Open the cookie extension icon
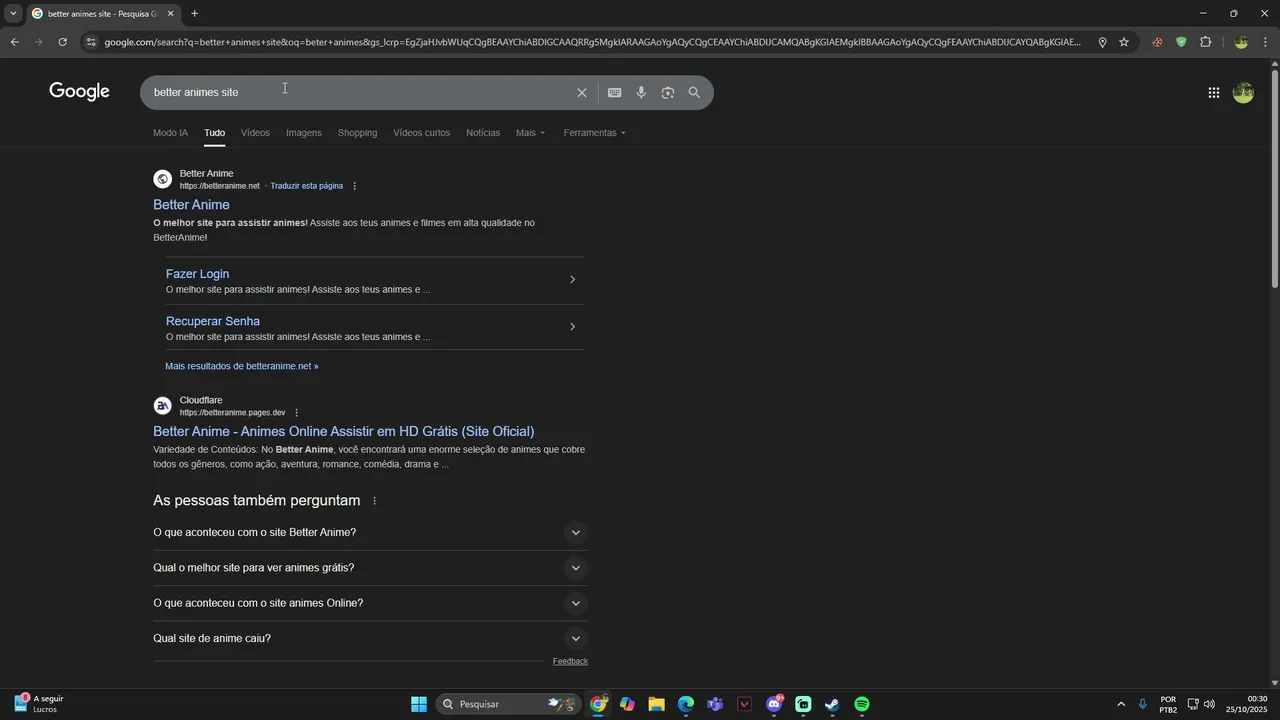Screen dimensions: 1280x720 click(1157, 42)
